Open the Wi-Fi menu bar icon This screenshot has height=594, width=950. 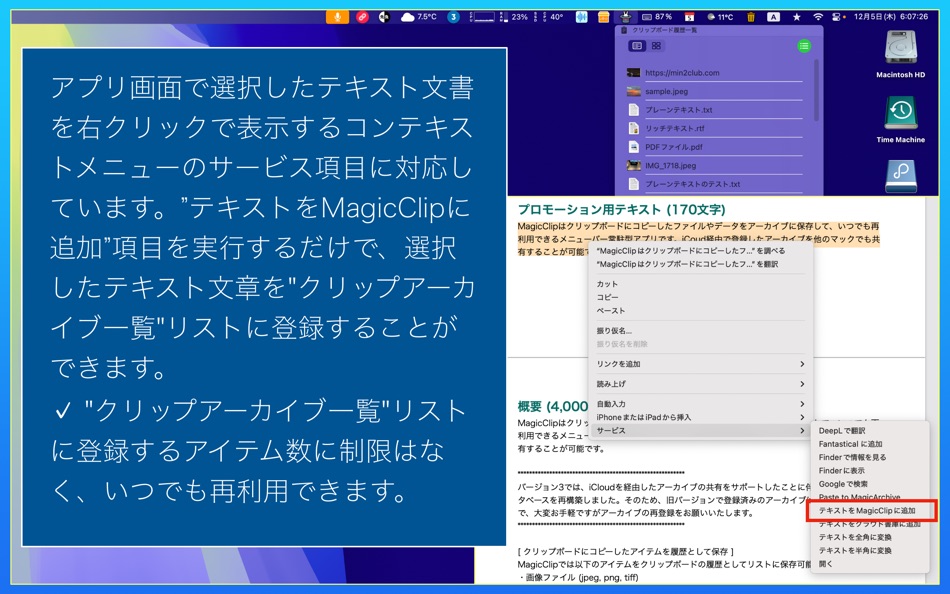tap(818, 17)
